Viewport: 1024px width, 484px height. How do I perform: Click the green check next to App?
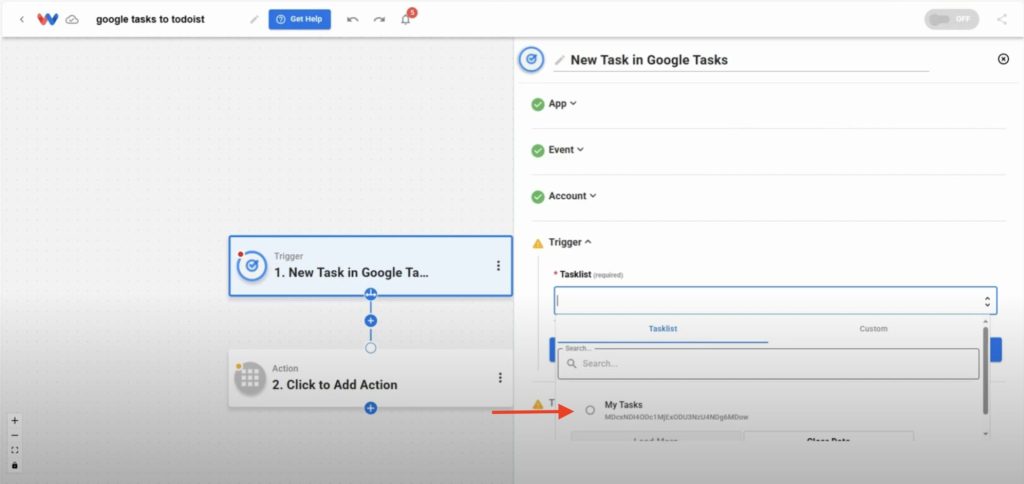coord(537,105)
